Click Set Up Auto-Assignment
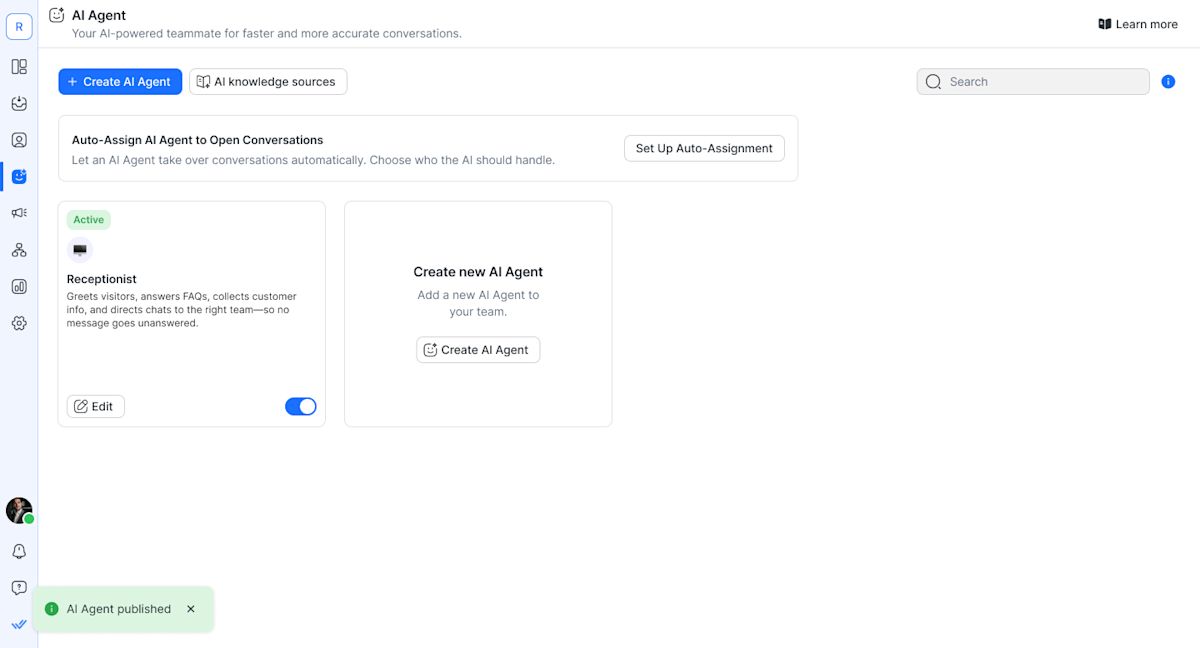This screenshot has width=1200, height=648. tap(704, 148)
